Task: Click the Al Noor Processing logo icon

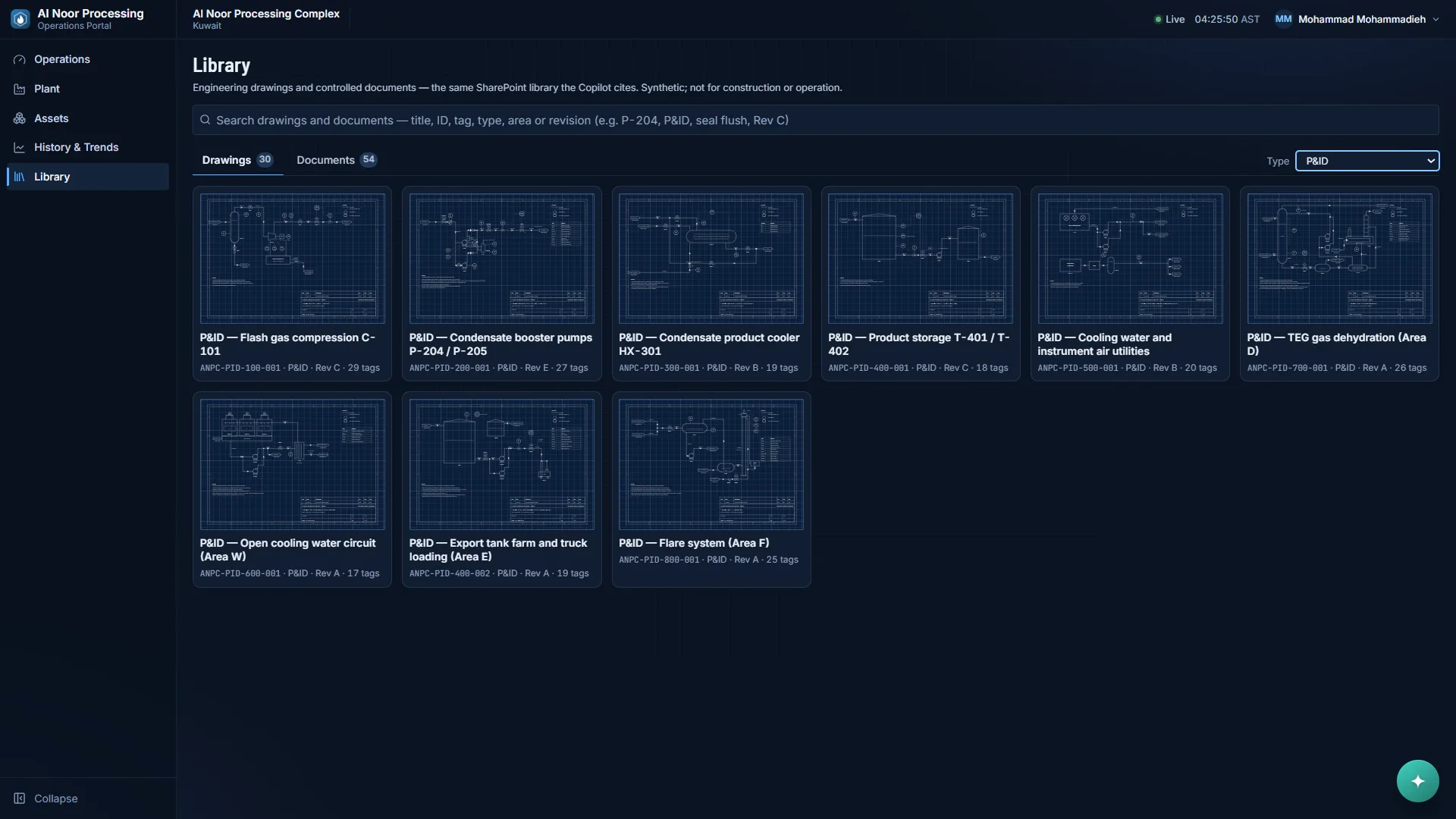Action: point(20,19)
